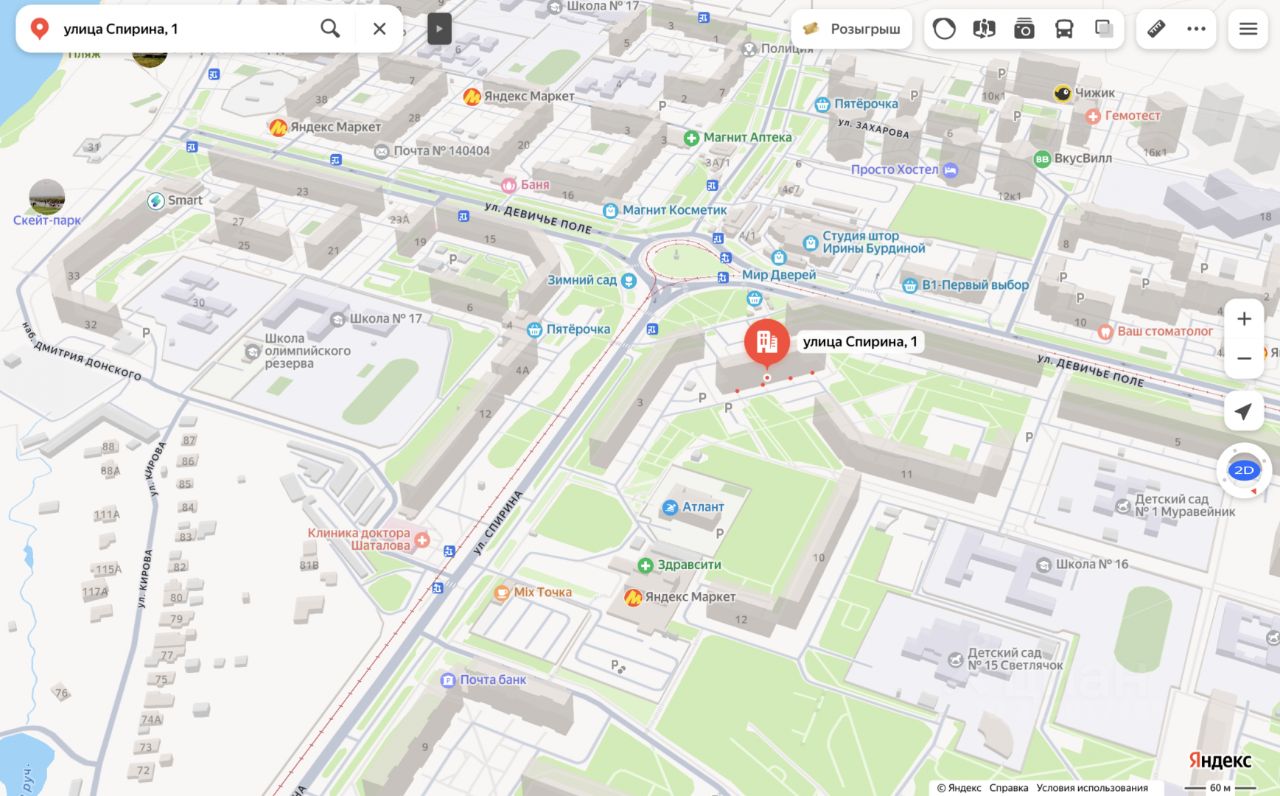This screenshot has height=796, width=1280.
Task: Click the Магнит Аптека pharmacy marker
Action: point(691,137)
